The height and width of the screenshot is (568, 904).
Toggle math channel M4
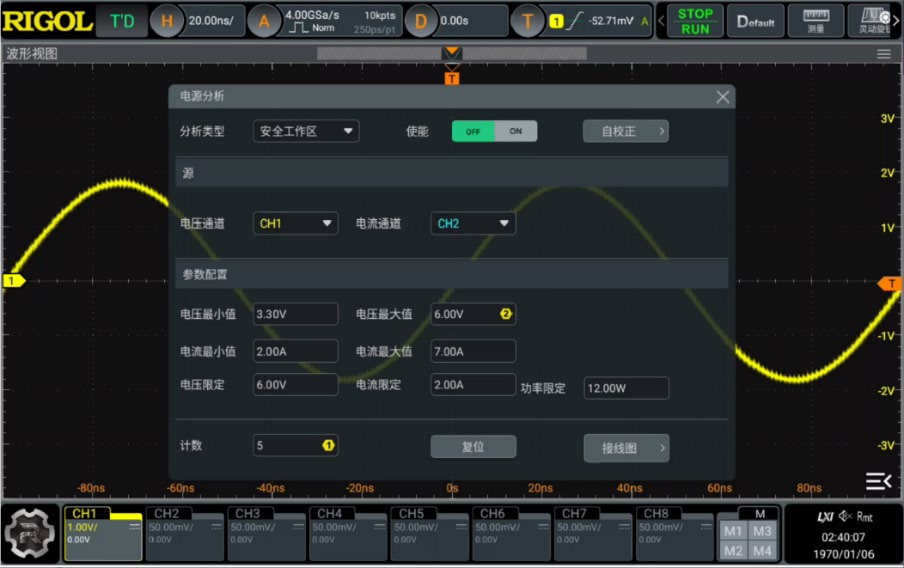point(762,551)
